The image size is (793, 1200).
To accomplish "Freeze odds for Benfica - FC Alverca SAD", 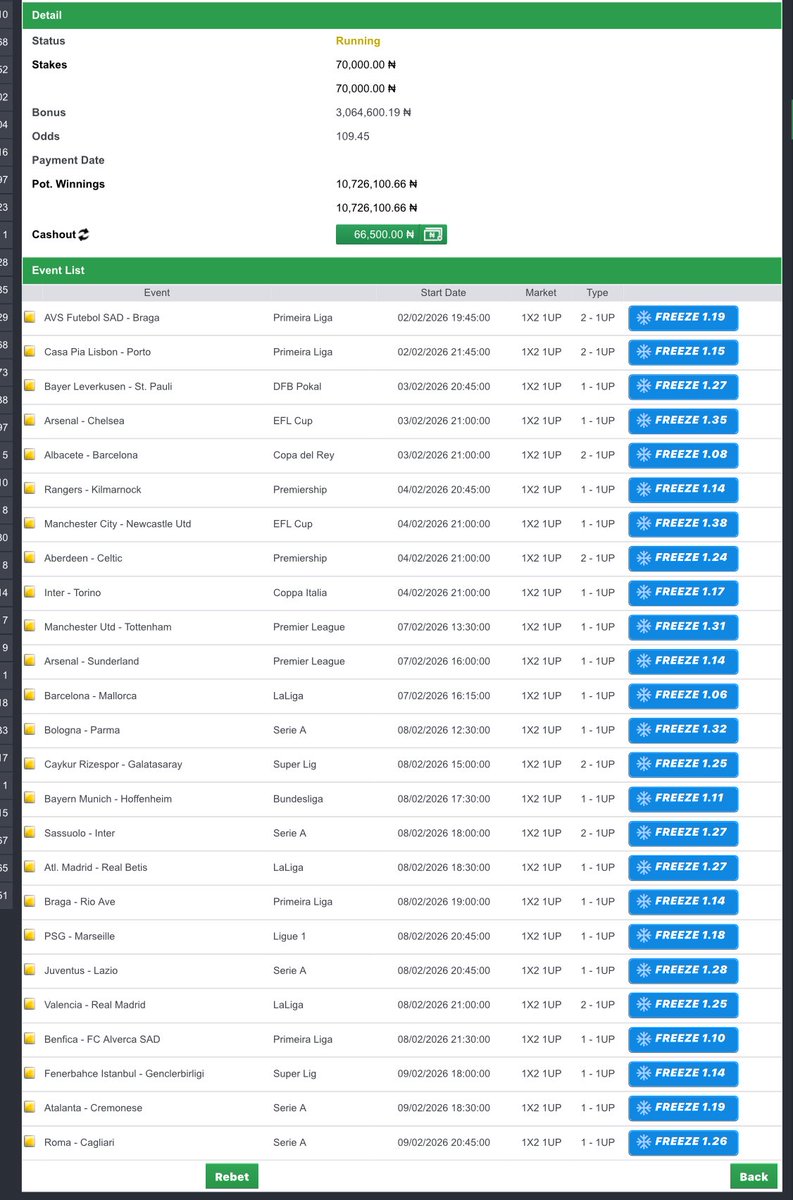I will click(683, 1039).
